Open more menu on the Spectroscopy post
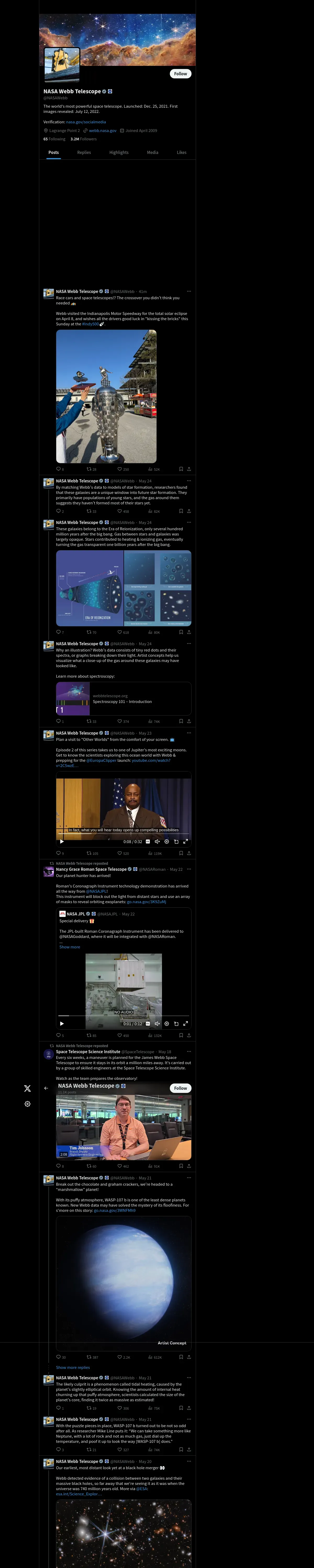Viewport: 314px width, 1568px height. tap(189, 643)
